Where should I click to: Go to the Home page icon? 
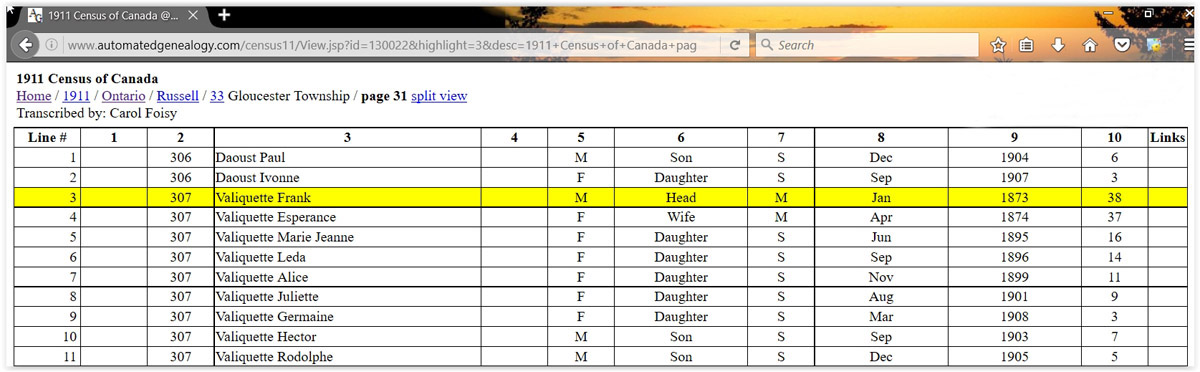[x=1090, y=45]
